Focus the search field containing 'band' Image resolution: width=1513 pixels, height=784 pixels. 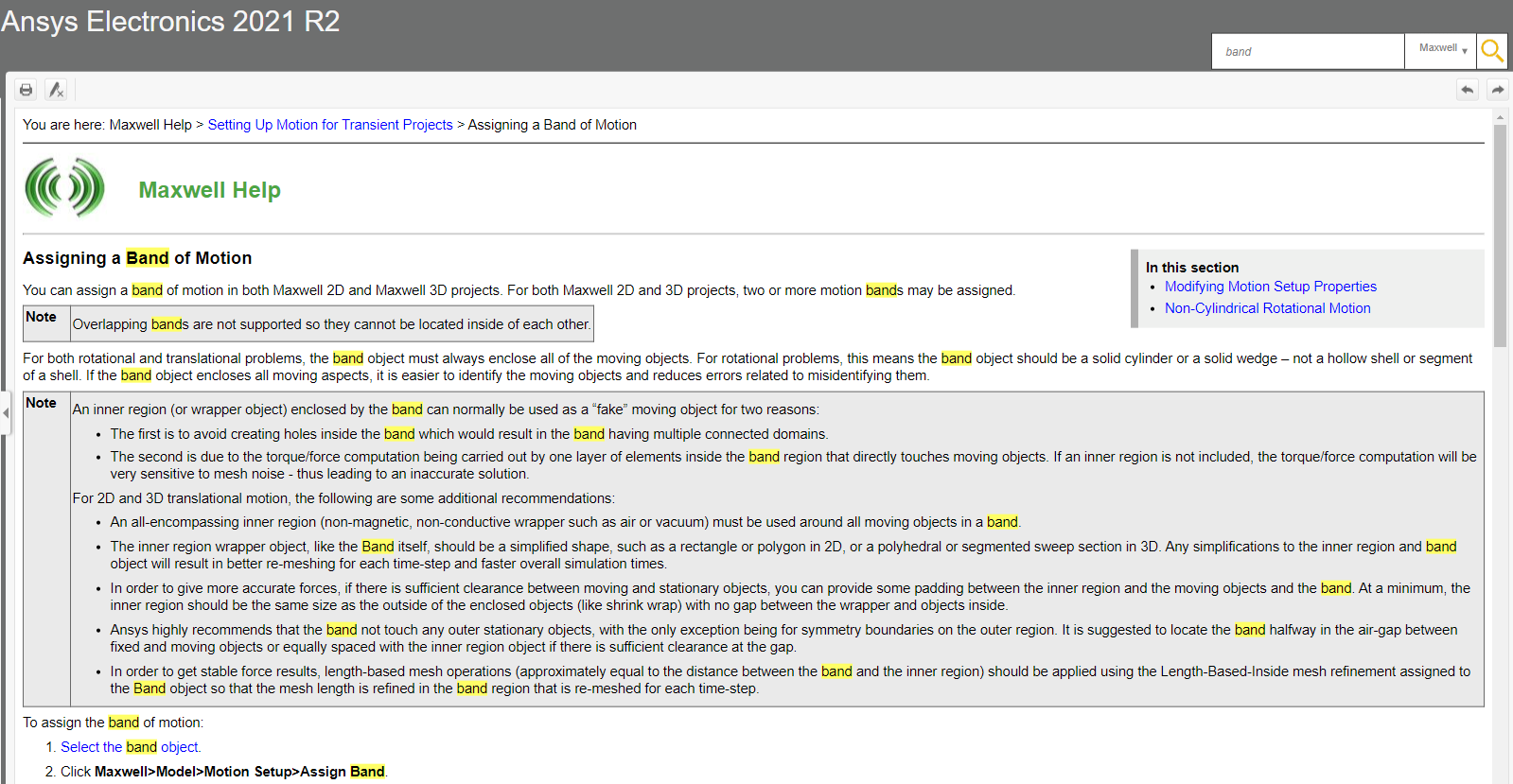pyautogui.click(x=1308, y=51)
